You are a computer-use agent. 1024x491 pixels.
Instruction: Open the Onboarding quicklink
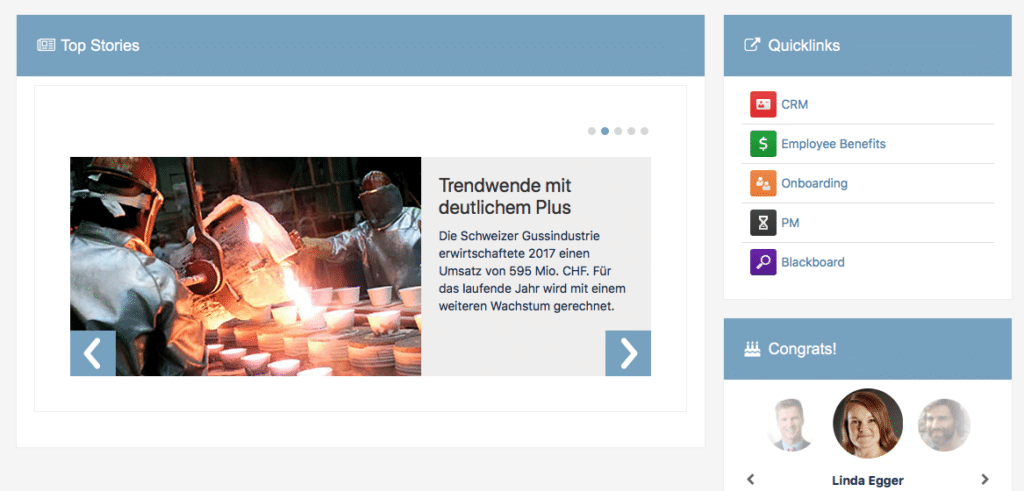point(814,183)
